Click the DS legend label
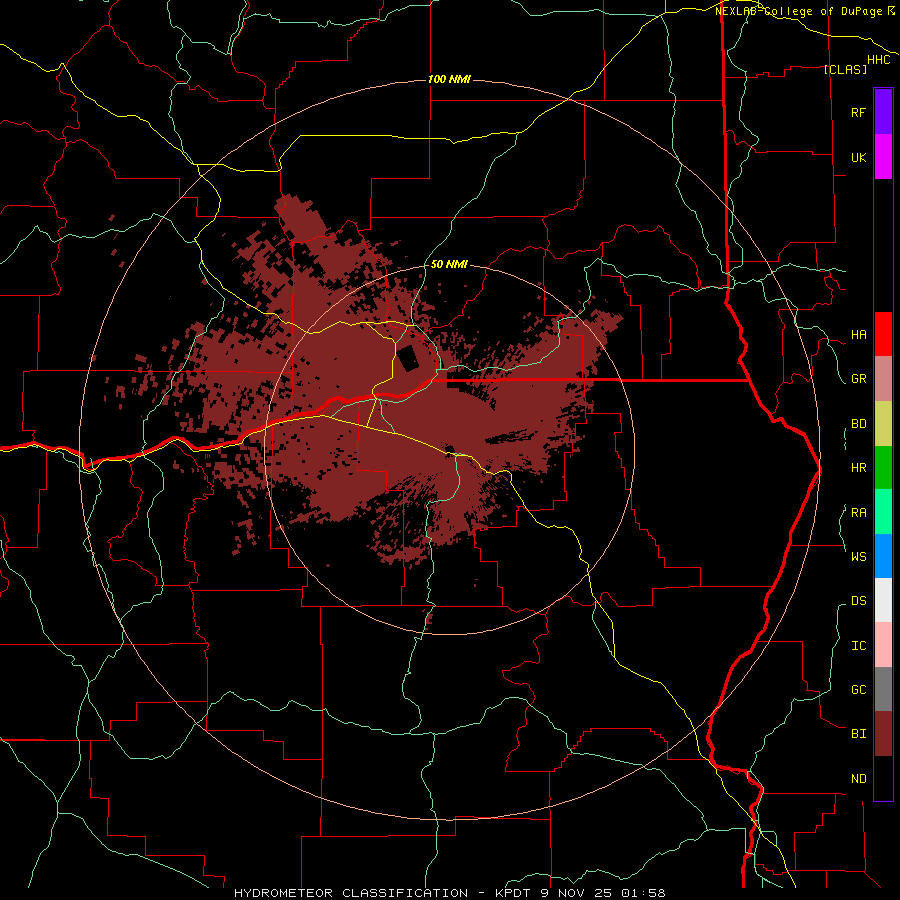Image resolution: width=900 pixels, height=900 pixels. point(858,601)
